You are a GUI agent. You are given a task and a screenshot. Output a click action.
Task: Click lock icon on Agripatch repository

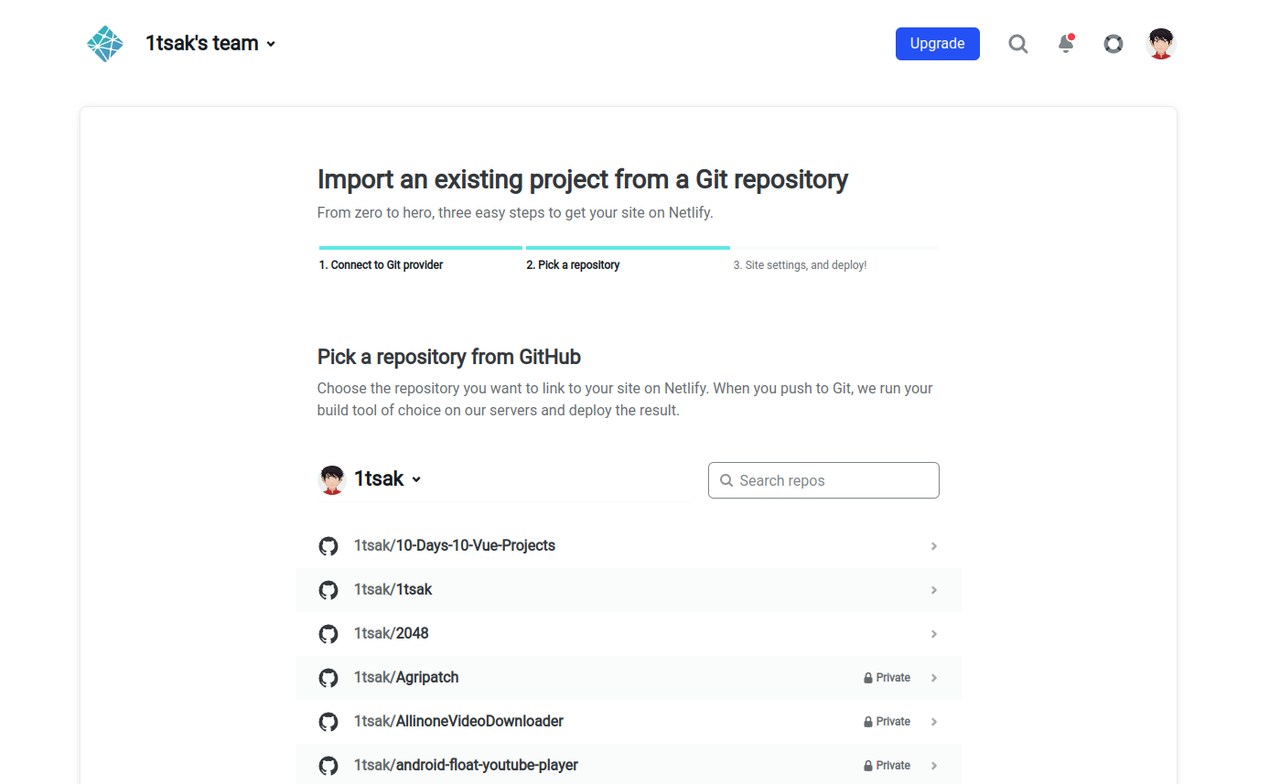click(868, 678)
